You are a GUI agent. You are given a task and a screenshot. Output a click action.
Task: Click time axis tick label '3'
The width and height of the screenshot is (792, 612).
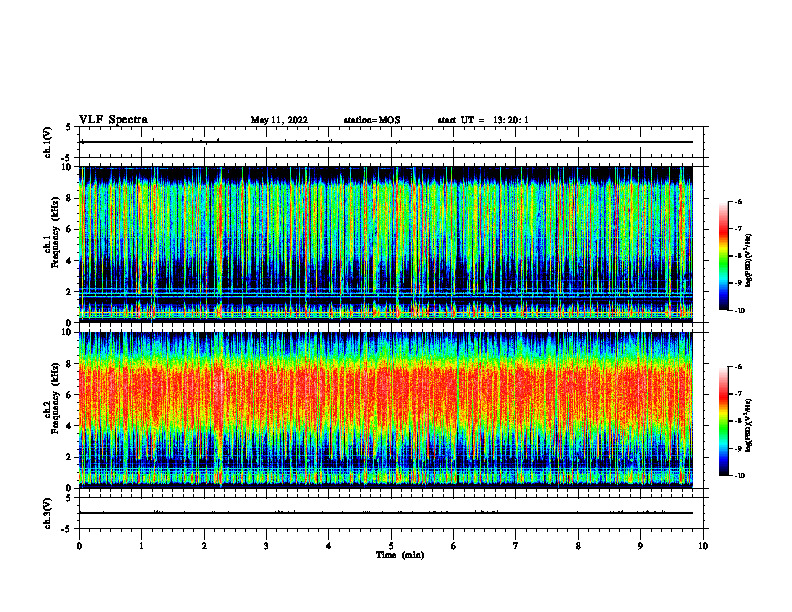(266, 546)
